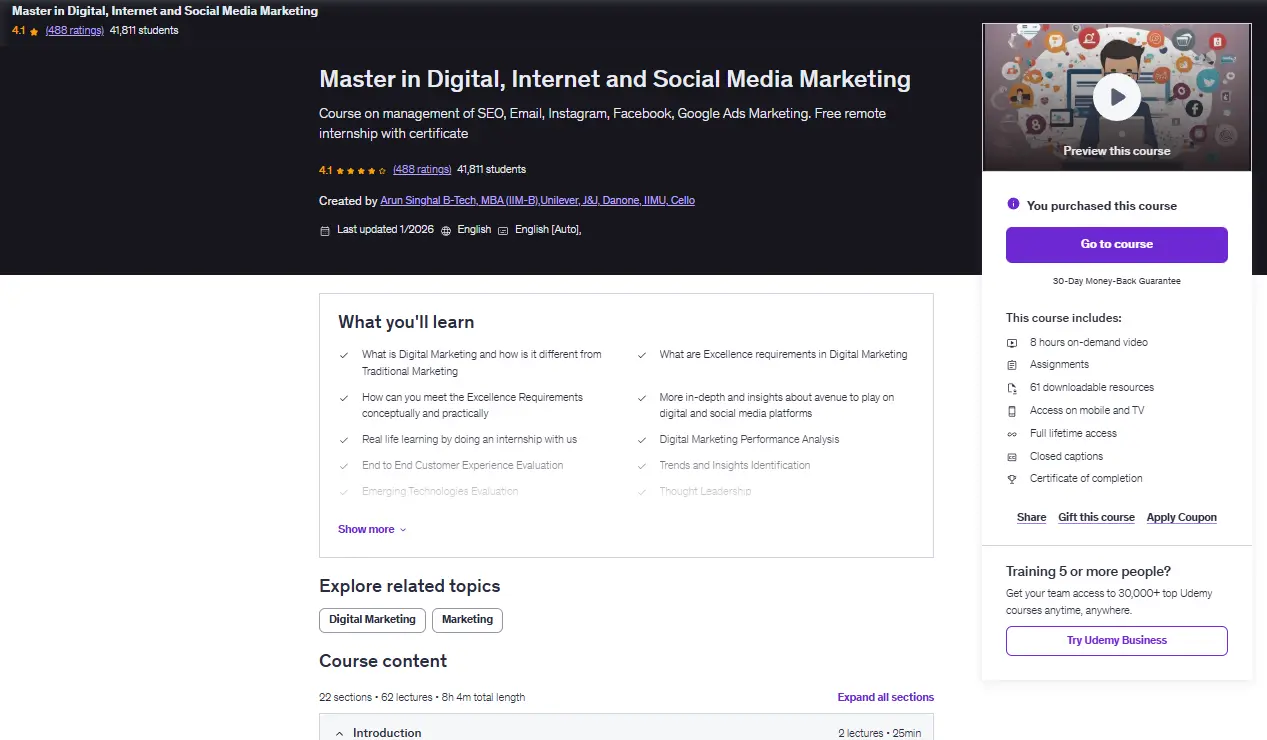Click '30-Day Money-Back Guarantee' text

[1116, 281]
